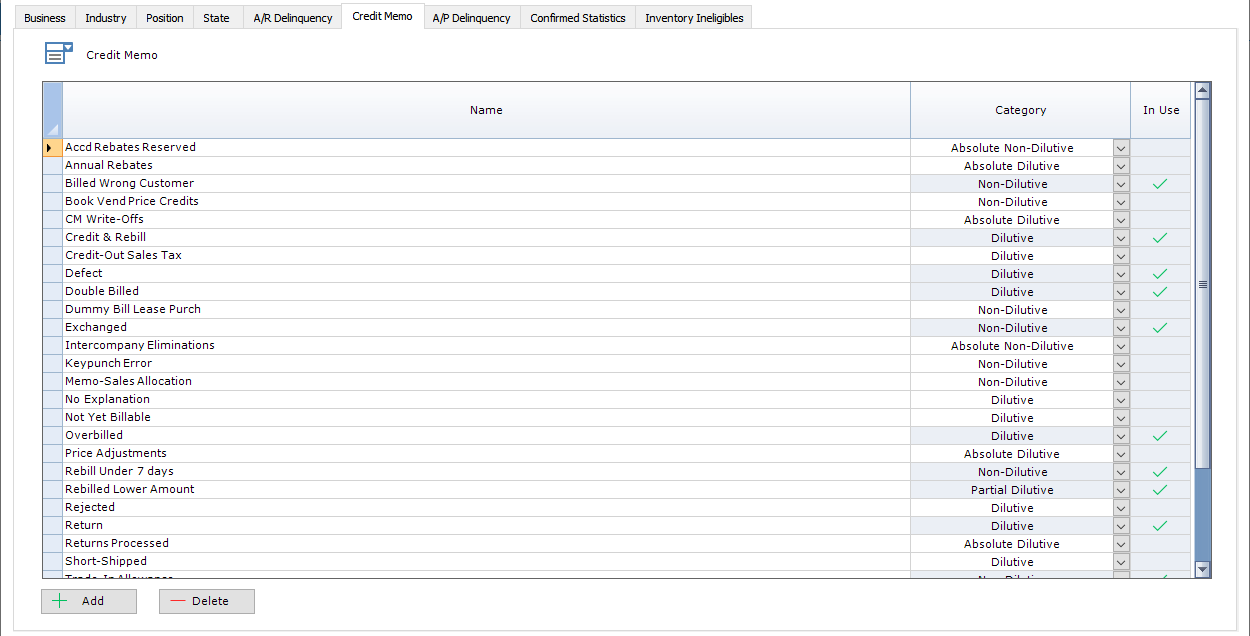Click the Credit Memo page icon
The width and height of the screenshot is (1250, 636).
point(58,52)
